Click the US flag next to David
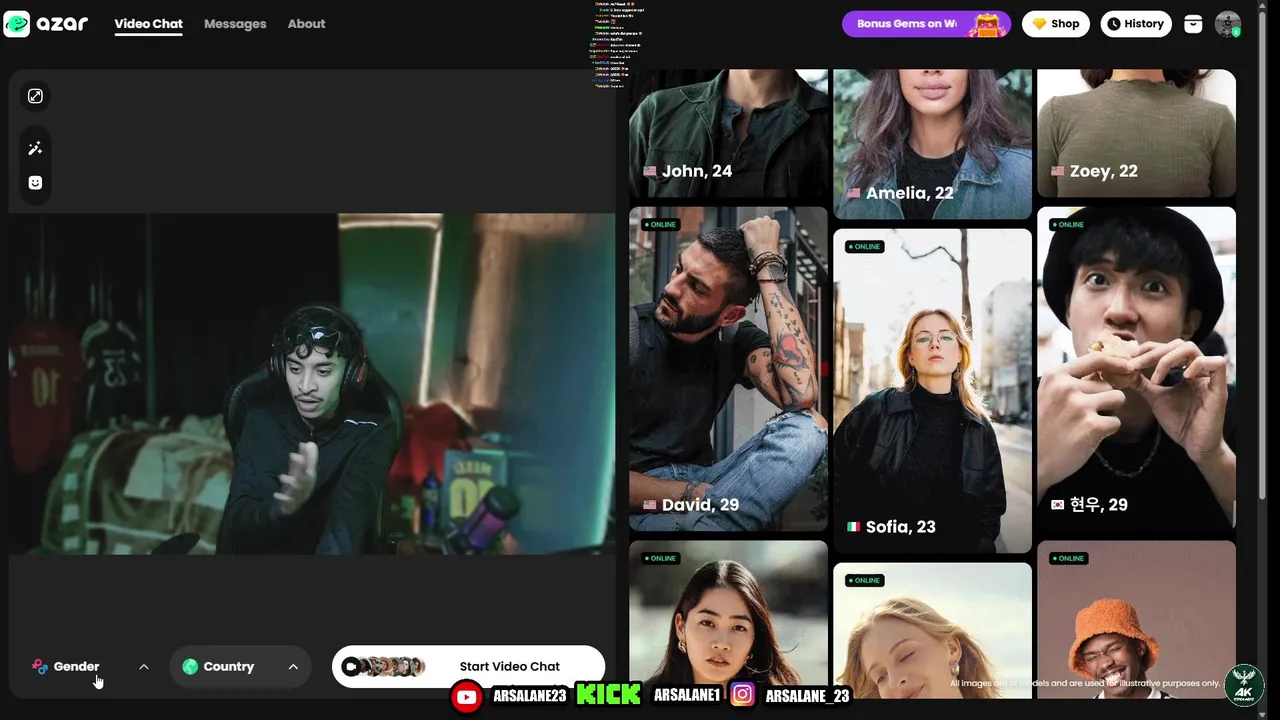 650,505
